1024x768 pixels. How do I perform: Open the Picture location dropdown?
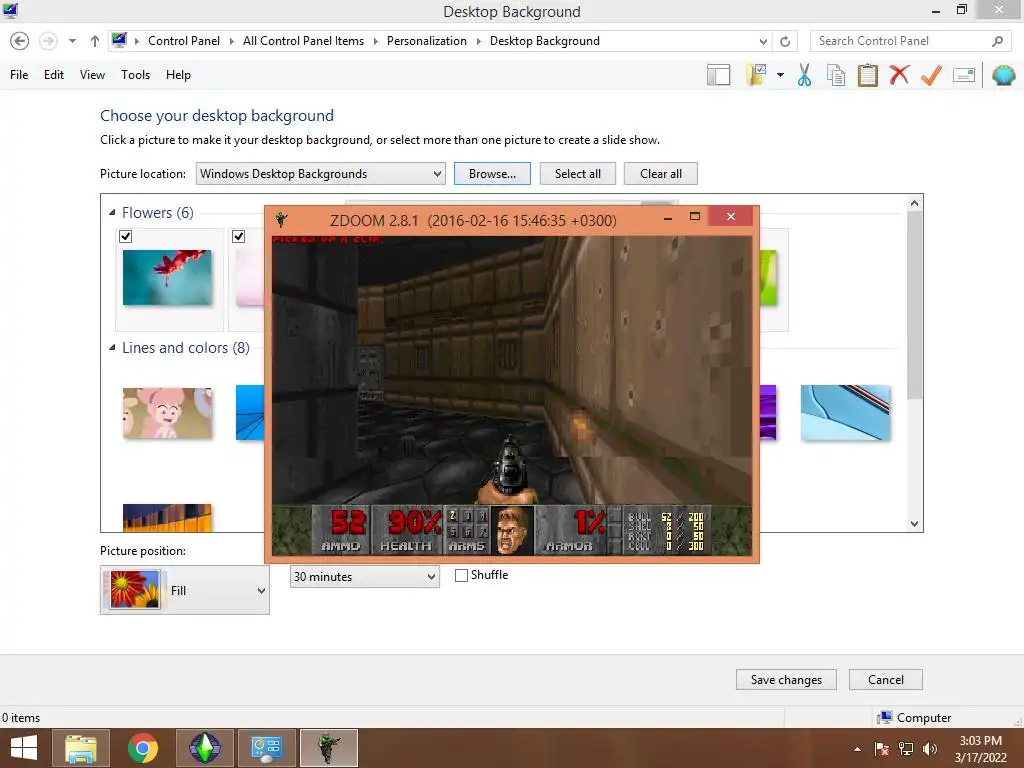pyautogui.click(x=321, y=174)
